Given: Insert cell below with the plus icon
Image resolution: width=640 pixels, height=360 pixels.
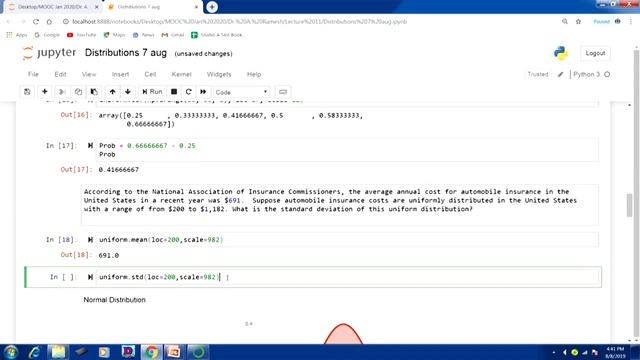Looking at the screenshot, I should 44,92.
